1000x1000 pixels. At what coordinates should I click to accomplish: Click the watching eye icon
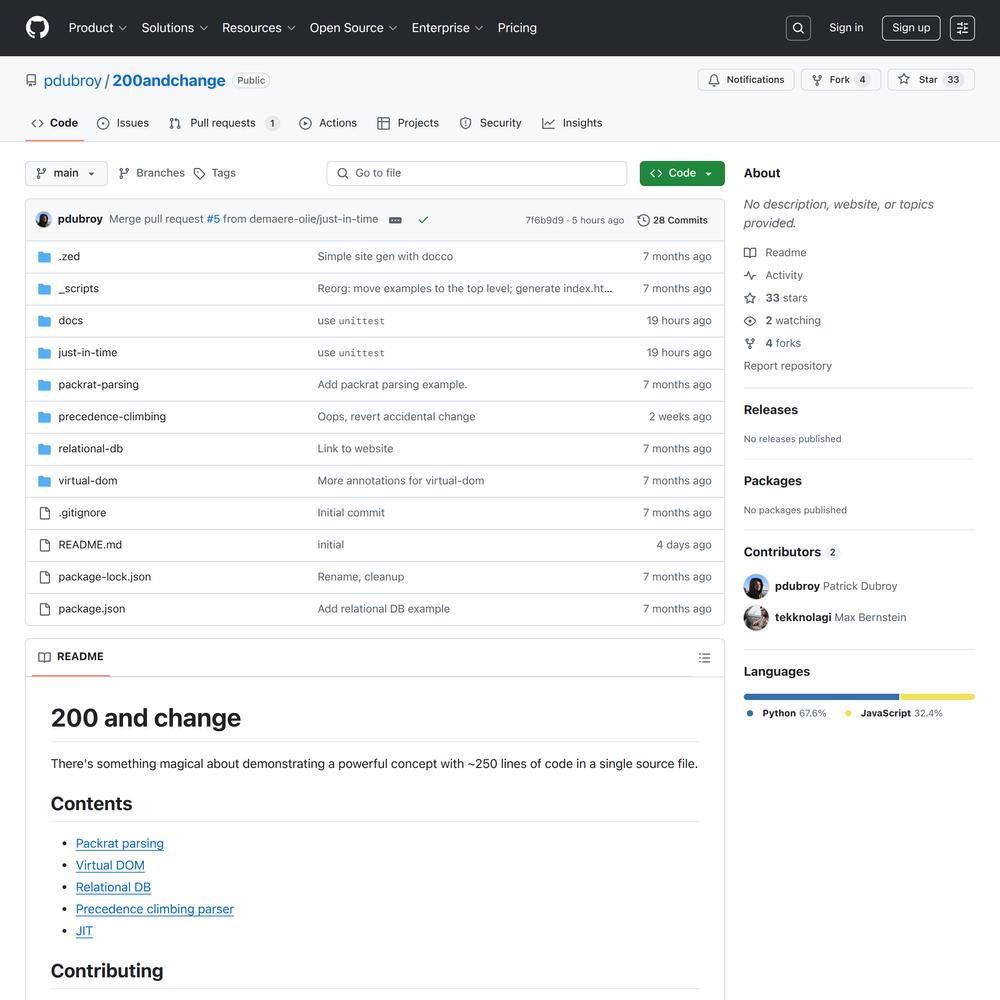750,321
